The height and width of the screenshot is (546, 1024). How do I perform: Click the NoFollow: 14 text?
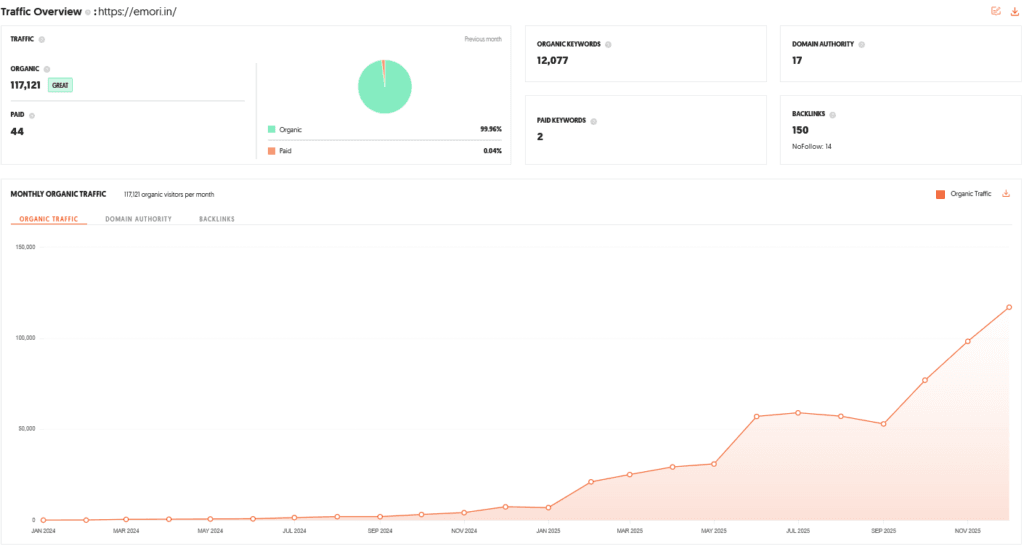tap(812, 146)
